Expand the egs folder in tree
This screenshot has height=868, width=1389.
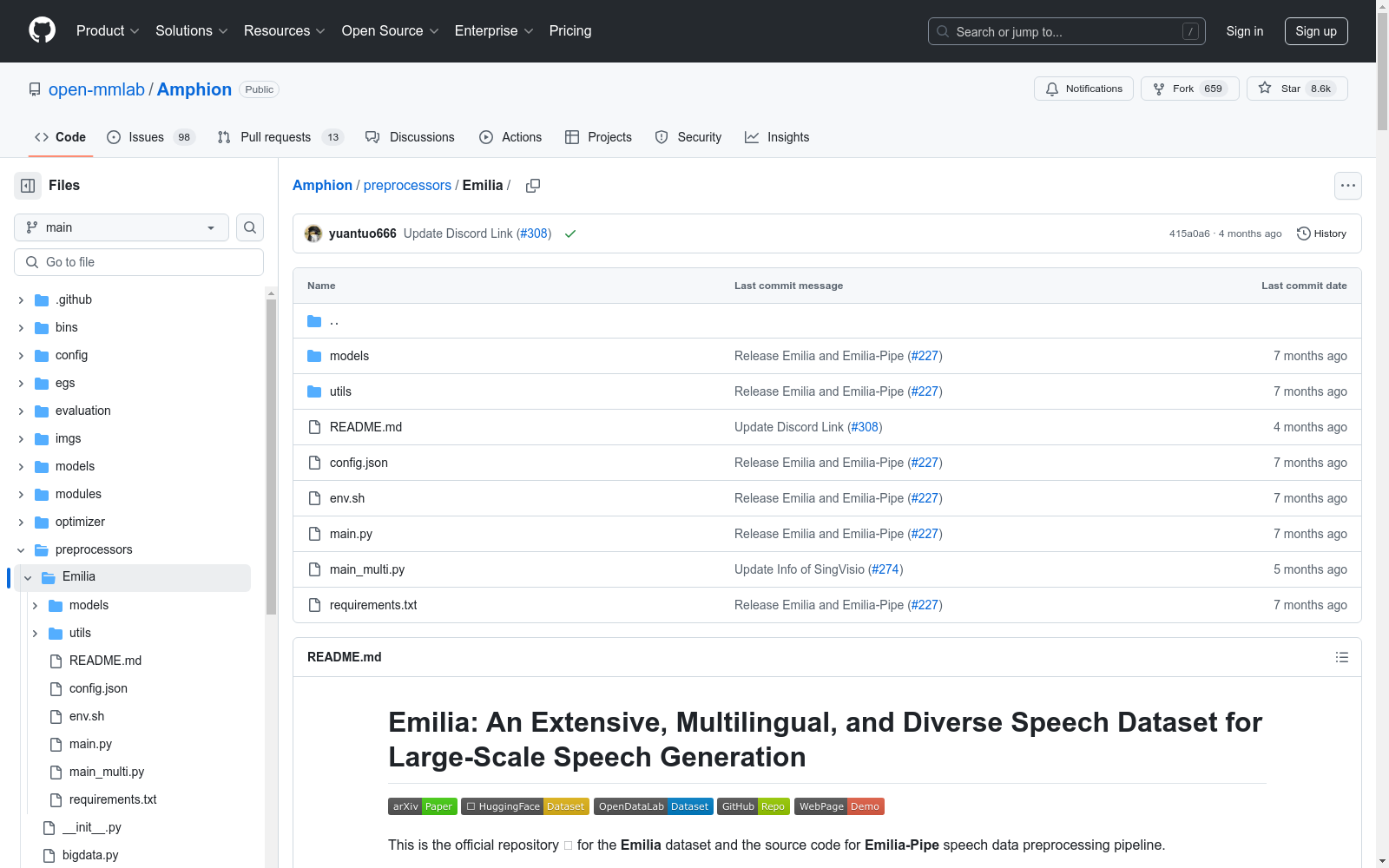pos(21,384)
